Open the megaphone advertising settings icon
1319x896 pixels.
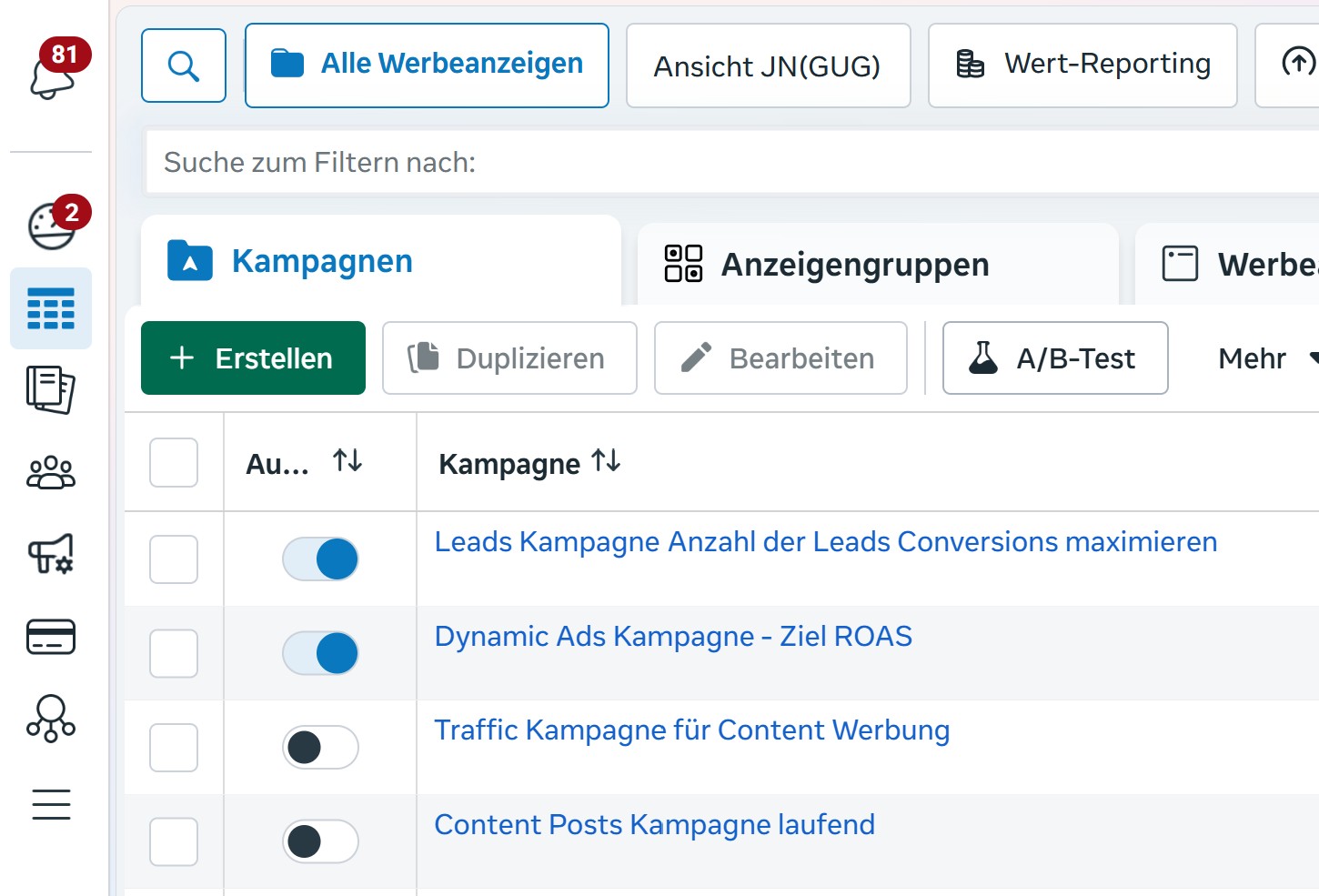coord(51,553)
